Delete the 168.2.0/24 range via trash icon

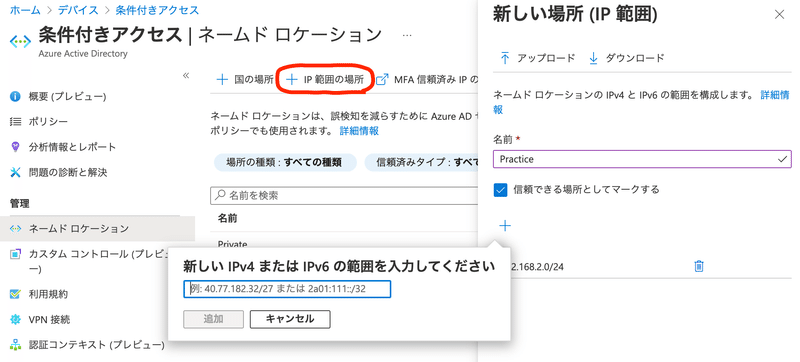[x=699, y=266]
